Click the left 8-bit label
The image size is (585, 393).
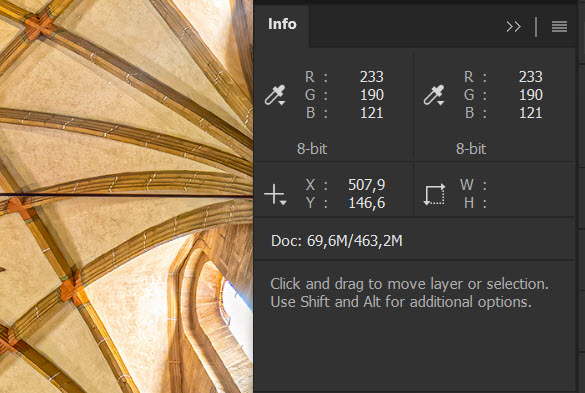point(312,149)
